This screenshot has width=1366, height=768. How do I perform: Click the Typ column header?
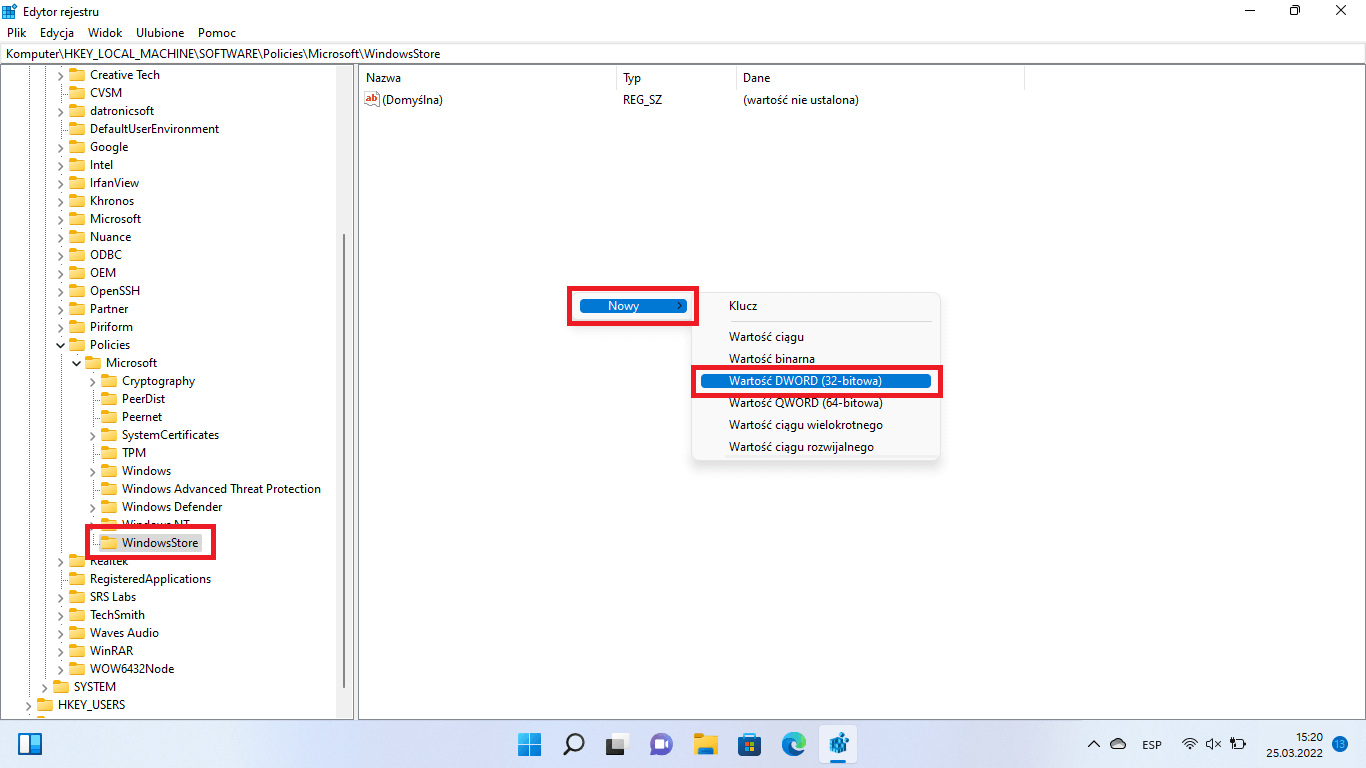click(x=677, y=77)
